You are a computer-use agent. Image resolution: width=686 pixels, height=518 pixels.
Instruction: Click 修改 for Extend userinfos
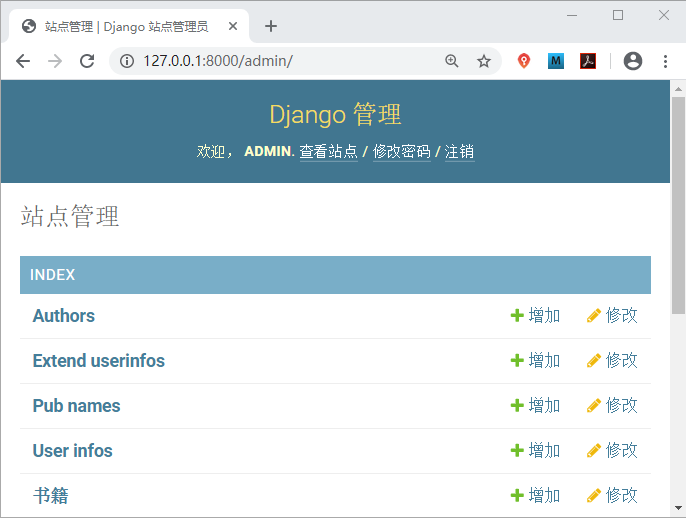(x=612, y=360)
